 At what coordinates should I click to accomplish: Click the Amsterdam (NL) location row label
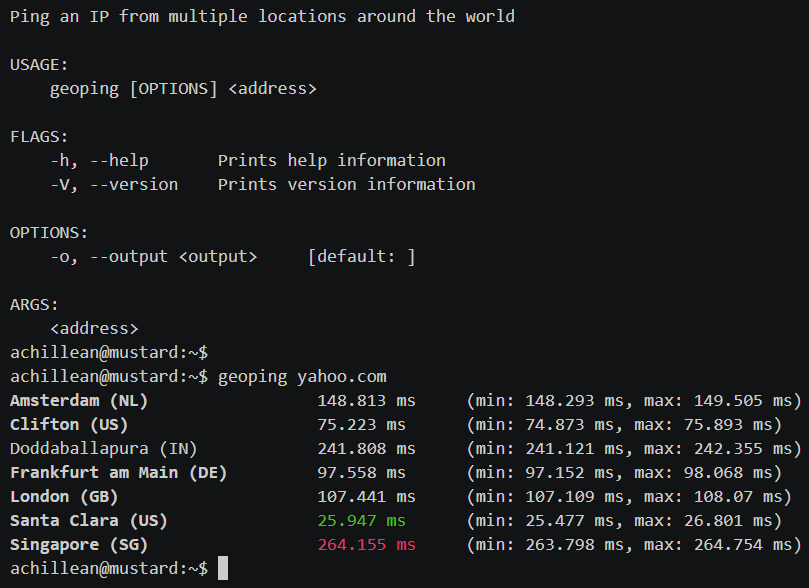point(79,400)
